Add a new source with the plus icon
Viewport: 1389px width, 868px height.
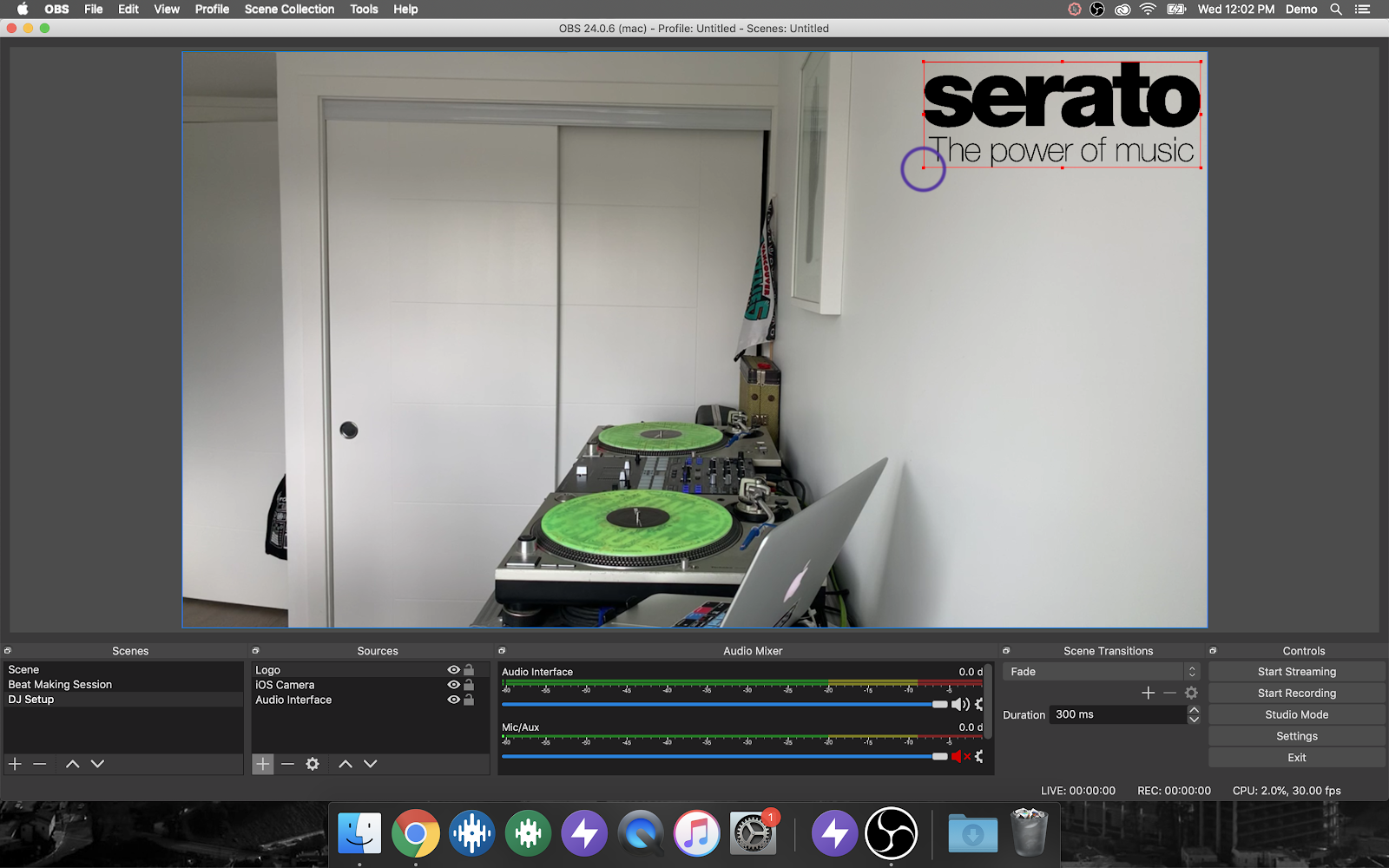263,764
